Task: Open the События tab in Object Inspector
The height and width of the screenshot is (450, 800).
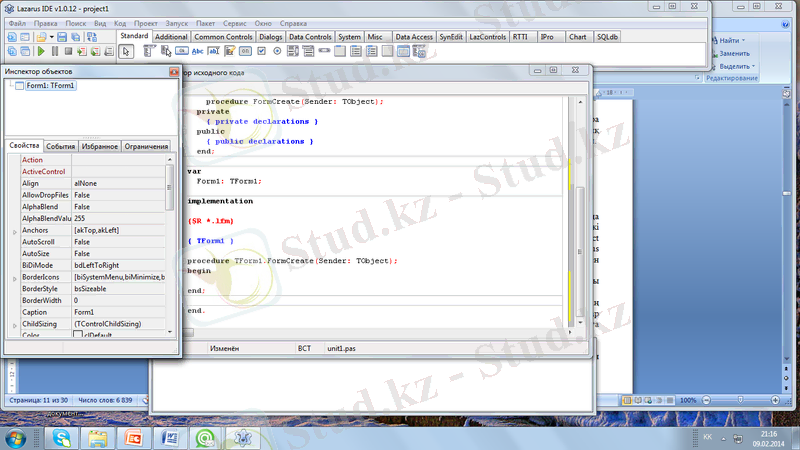Action: tap(61, 146)
